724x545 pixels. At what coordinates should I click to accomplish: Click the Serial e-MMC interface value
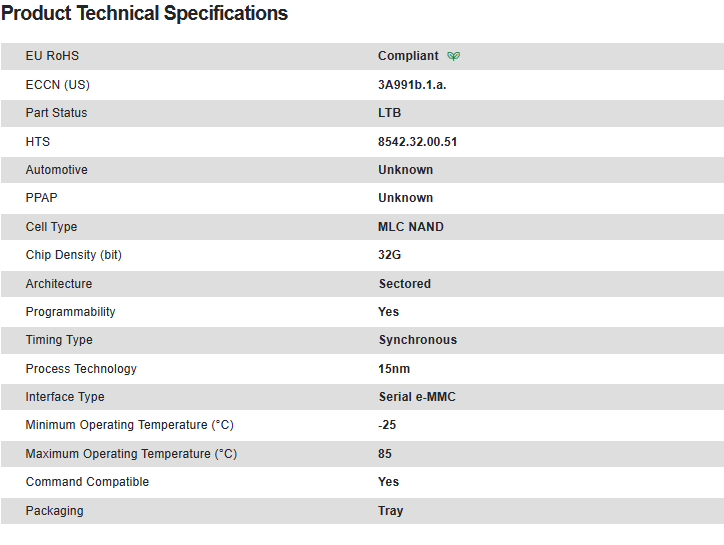click(x=416, y=397)
